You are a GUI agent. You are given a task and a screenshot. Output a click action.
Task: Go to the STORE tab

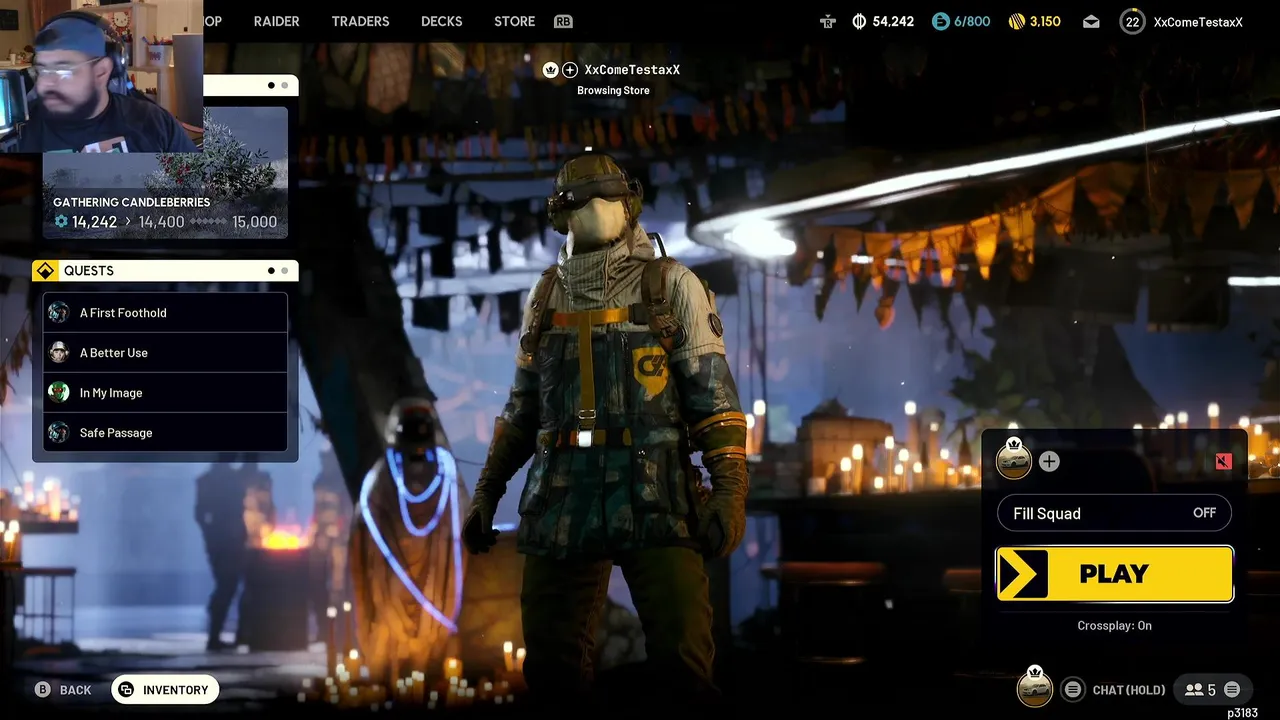(x=514, y=21)
